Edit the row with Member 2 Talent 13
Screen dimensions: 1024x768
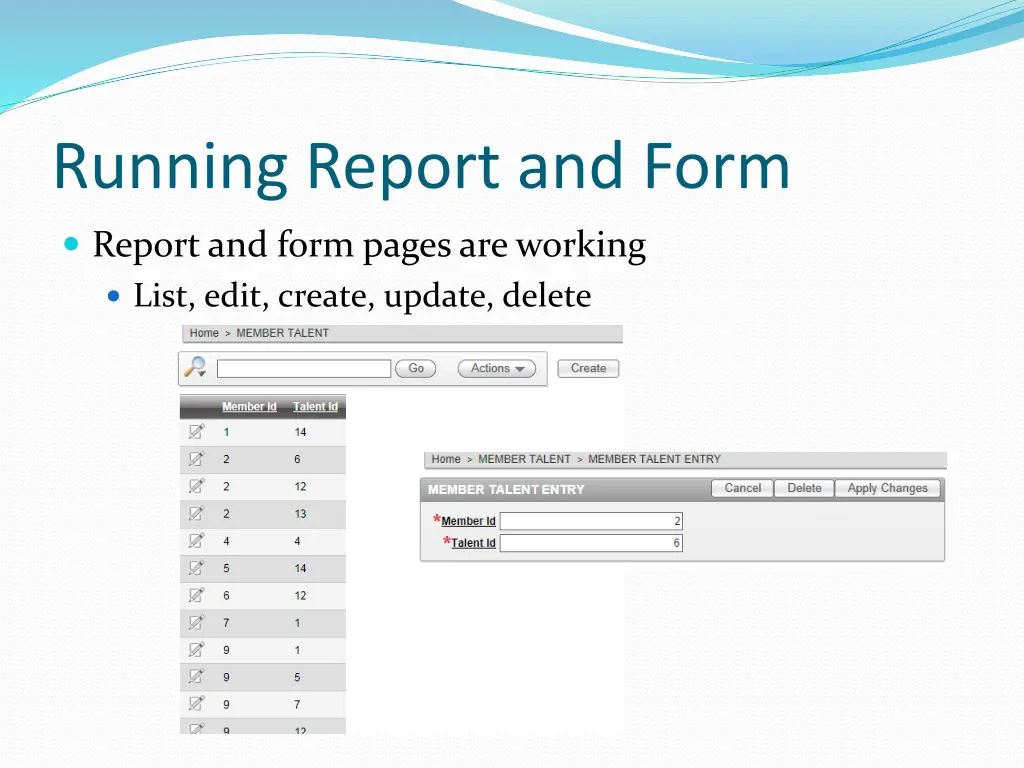pyautogui.click(x=196, y=513)
